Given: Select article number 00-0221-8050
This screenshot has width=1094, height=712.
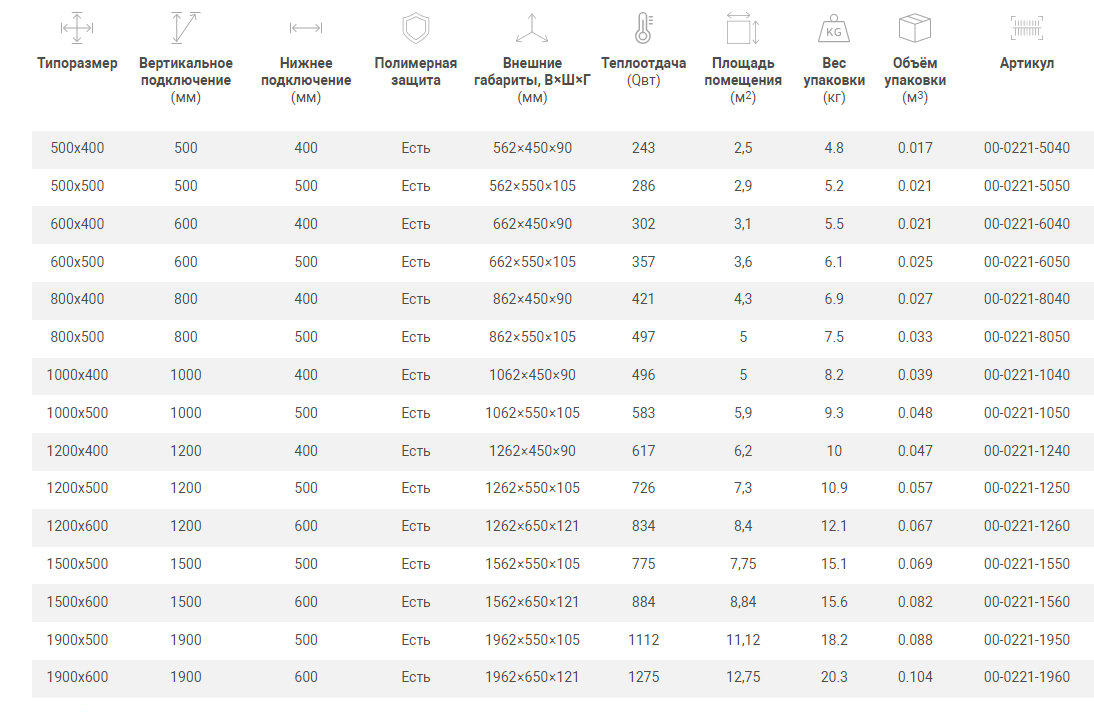Looking at the screenshot, I should pyautogui.click(x=1026, y=337).
